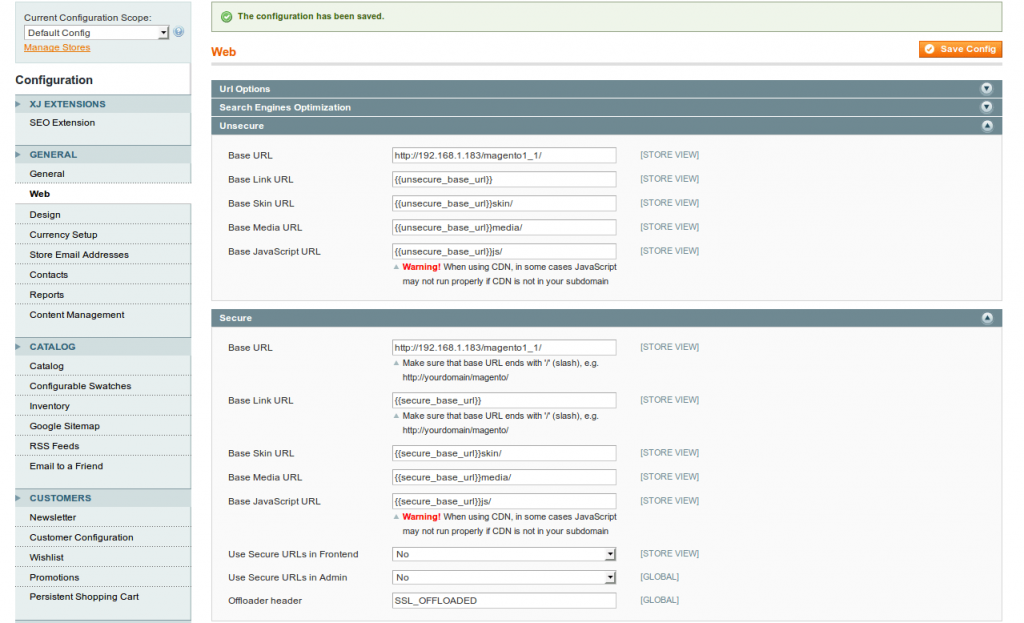The height and width of the screenshot is (623, 1024).
Task: Open Persistent Shopping Cart settings
Action: click(x=84, y=597)
